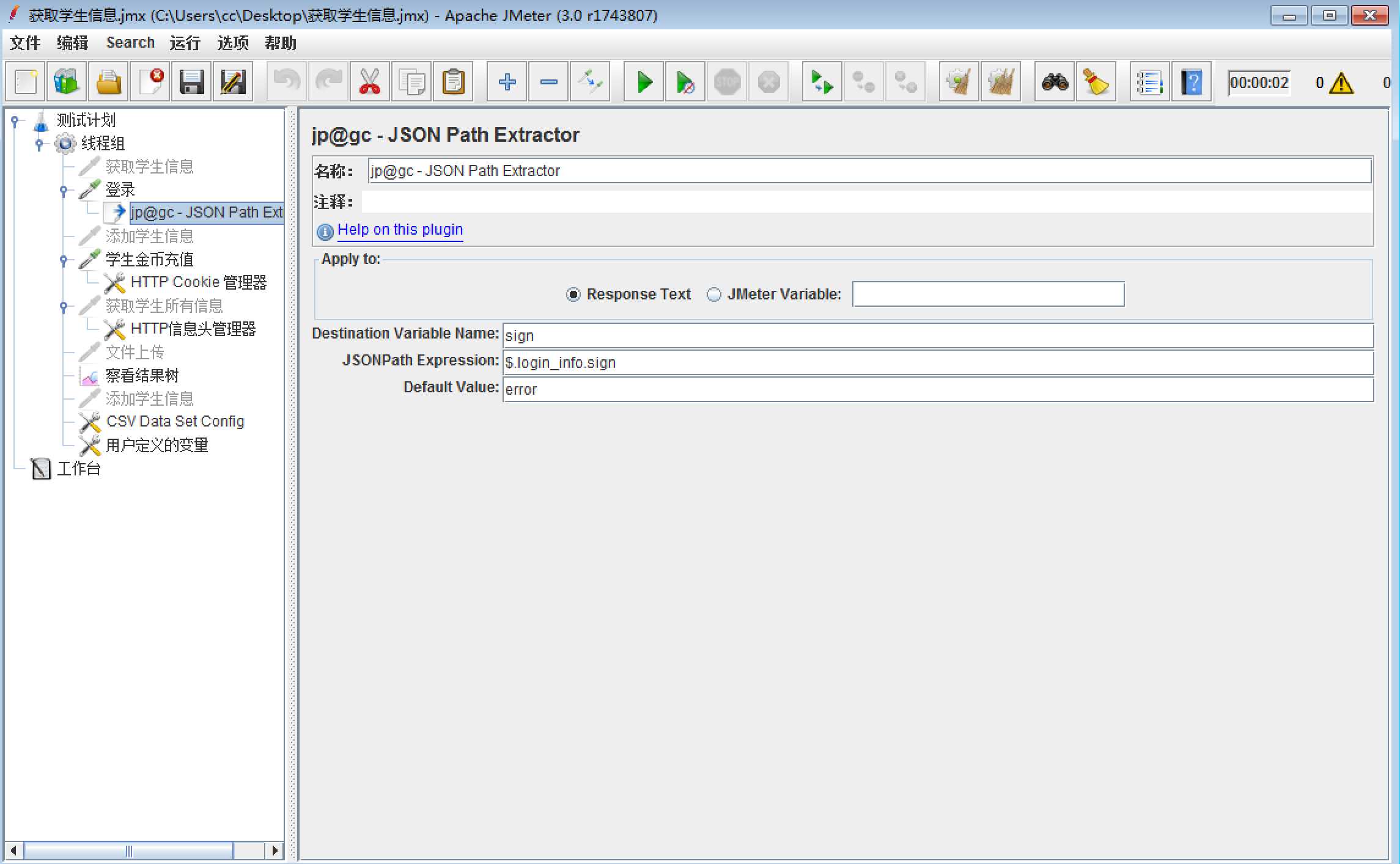Select 用户定义的变量 in tree
This screenshot has width=1400, height=864.
click(x=157, y=445)
